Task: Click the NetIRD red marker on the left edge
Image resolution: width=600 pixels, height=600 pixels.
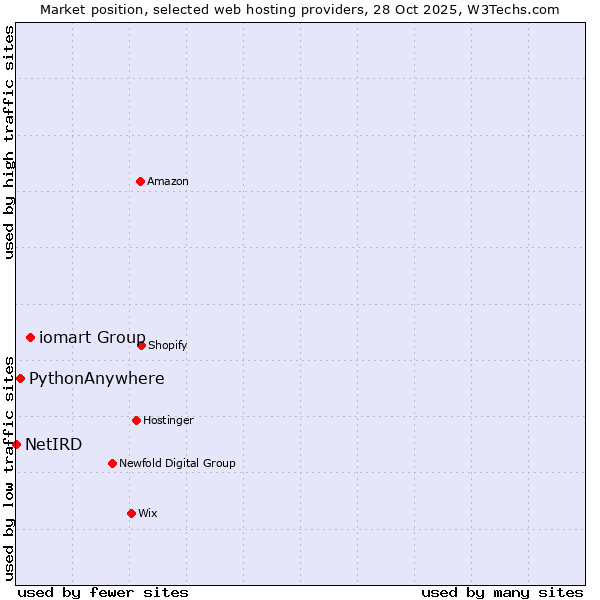Action: 16,444
